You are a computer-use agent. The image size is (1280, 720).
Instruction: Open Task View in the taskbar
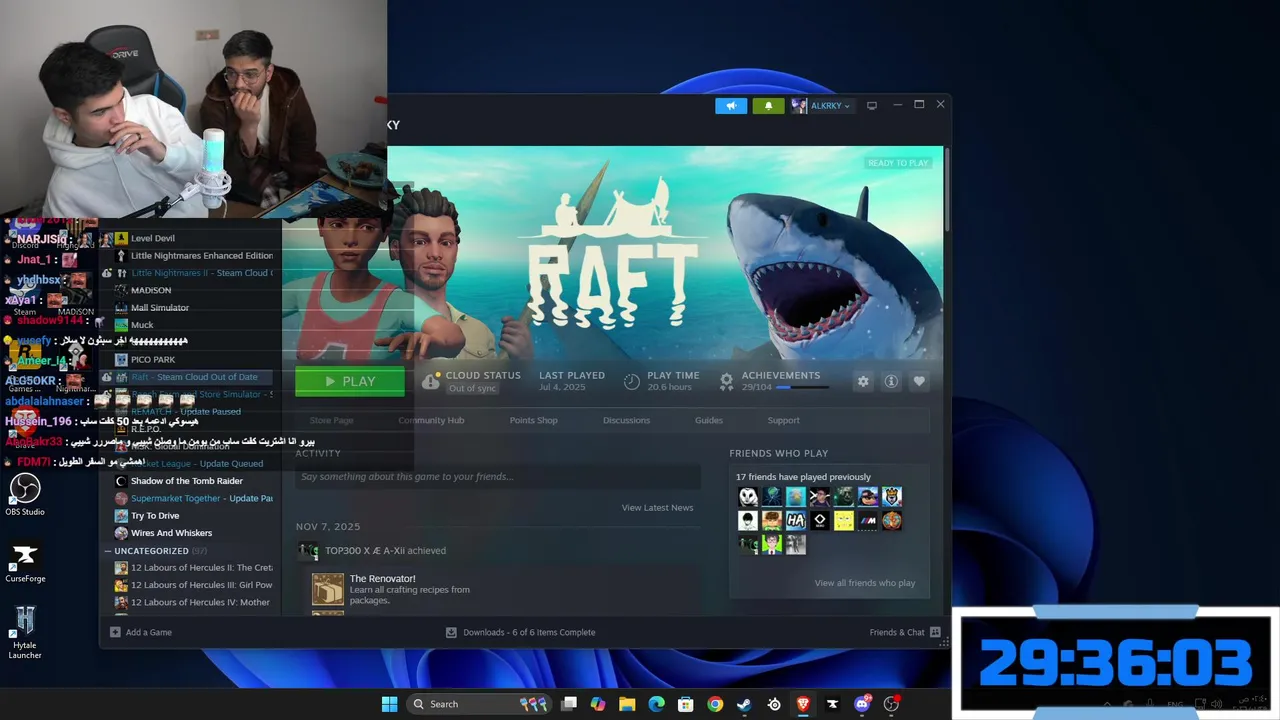569,704
